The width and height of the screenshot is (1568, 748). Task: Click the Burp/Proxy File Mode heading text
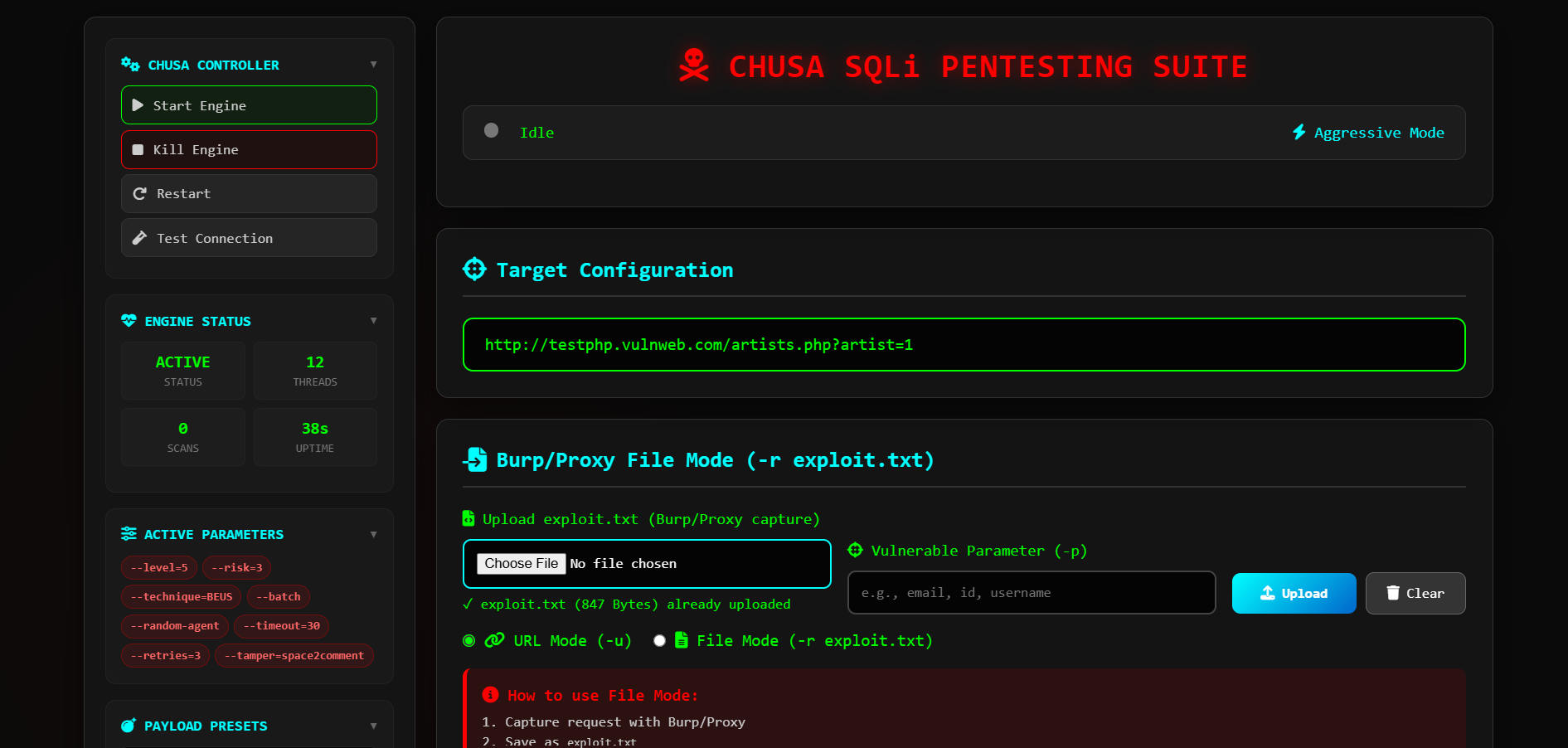click(715, 459)
